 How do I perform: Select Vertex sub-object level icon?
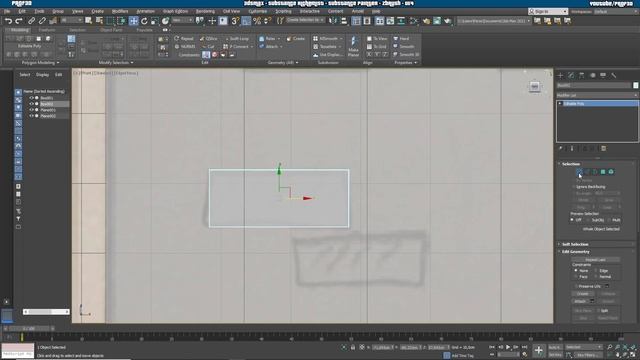tap(579, 172)
